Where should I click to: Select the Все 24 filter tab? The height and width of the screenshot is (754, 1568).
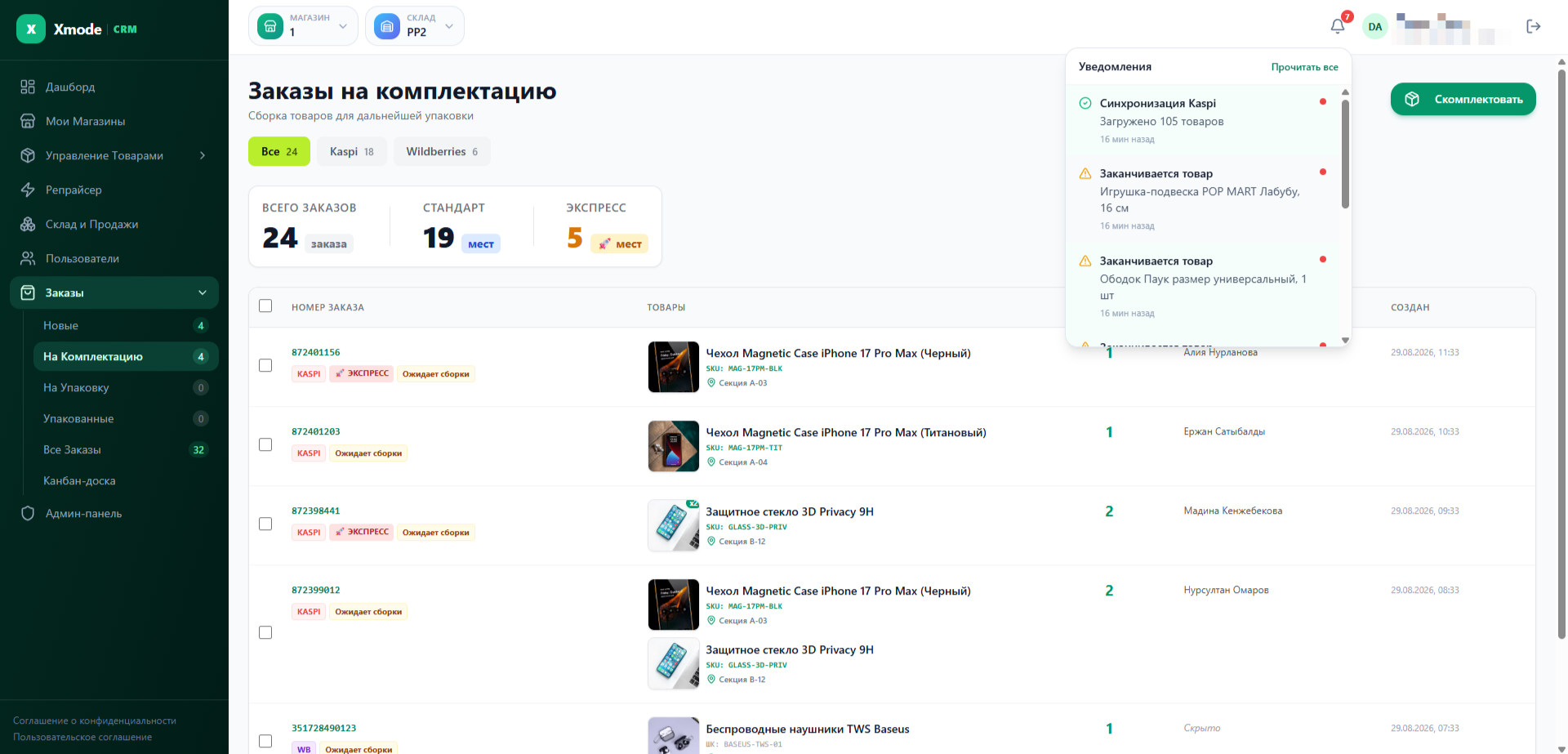click(279, 151)
